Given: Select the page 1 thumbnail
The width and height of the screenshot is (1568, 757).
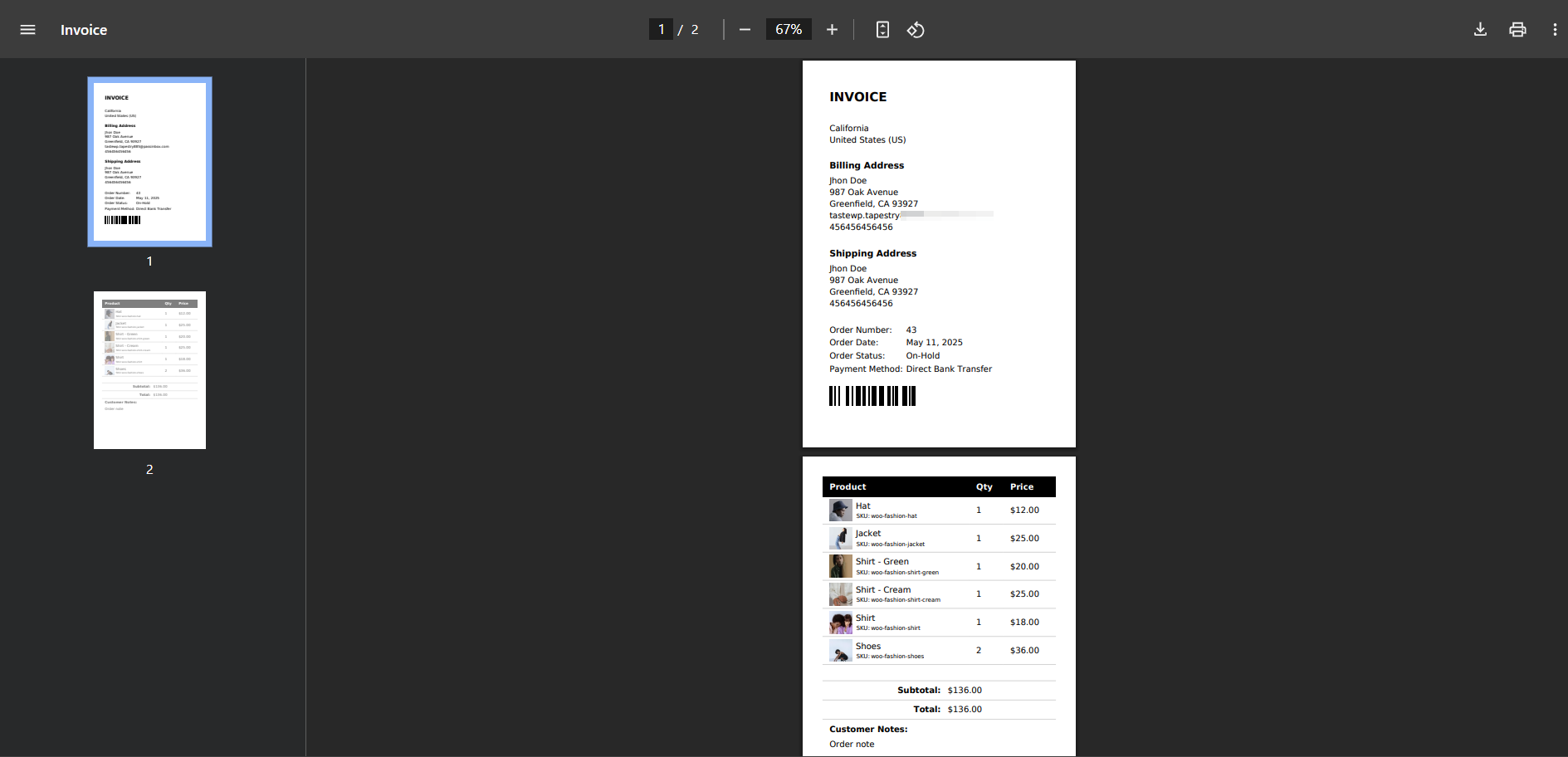Looking at the screenshot, I should tap(149, 162).
